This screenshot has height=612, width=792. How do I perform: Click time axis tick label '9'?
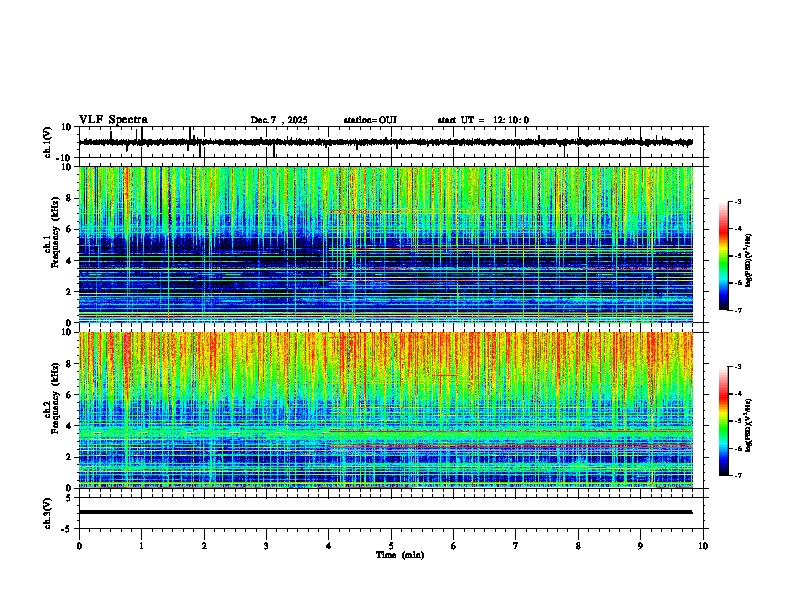click(640, 546)
